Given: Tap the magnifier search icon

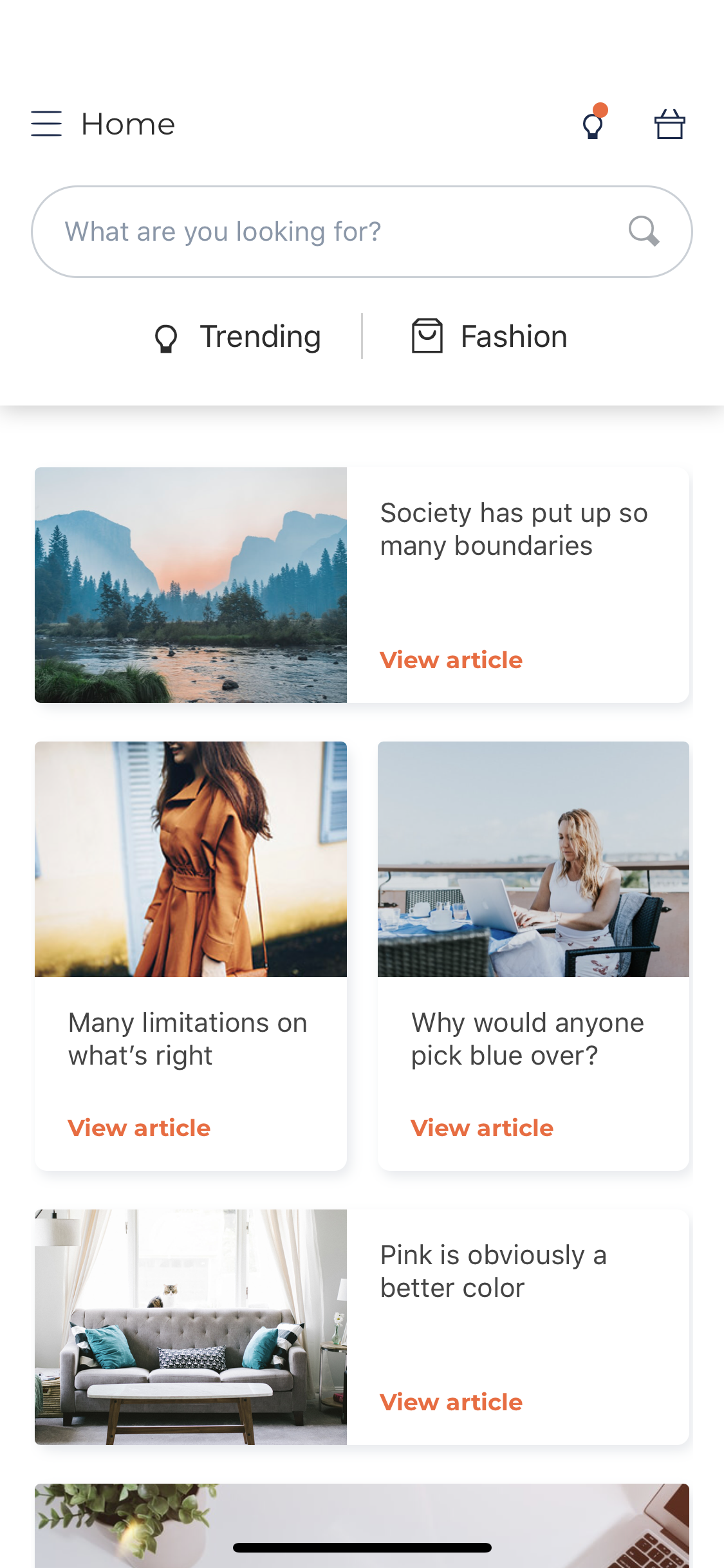Looking at the screenshot, I should coord(644,231).
